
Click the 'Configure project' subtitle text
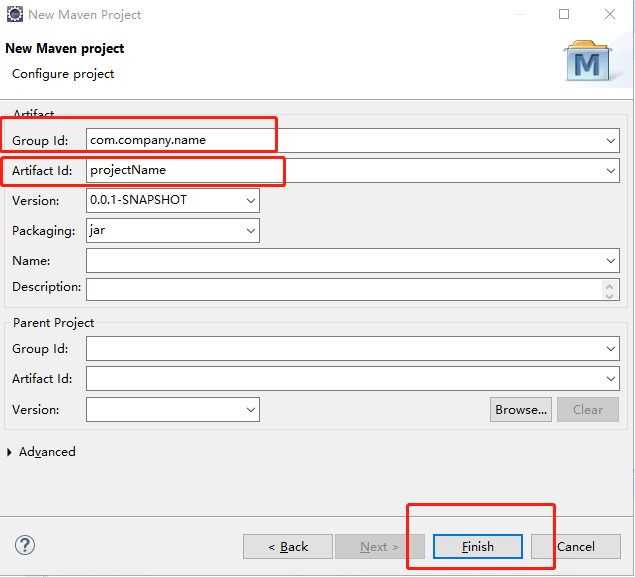tap(63, 74)
